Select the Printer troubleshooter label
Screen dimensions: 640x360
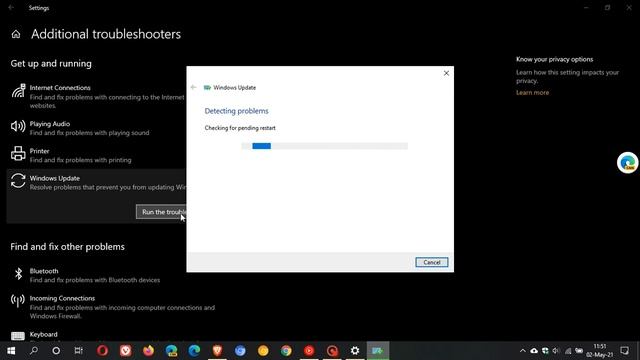[39, 151]
